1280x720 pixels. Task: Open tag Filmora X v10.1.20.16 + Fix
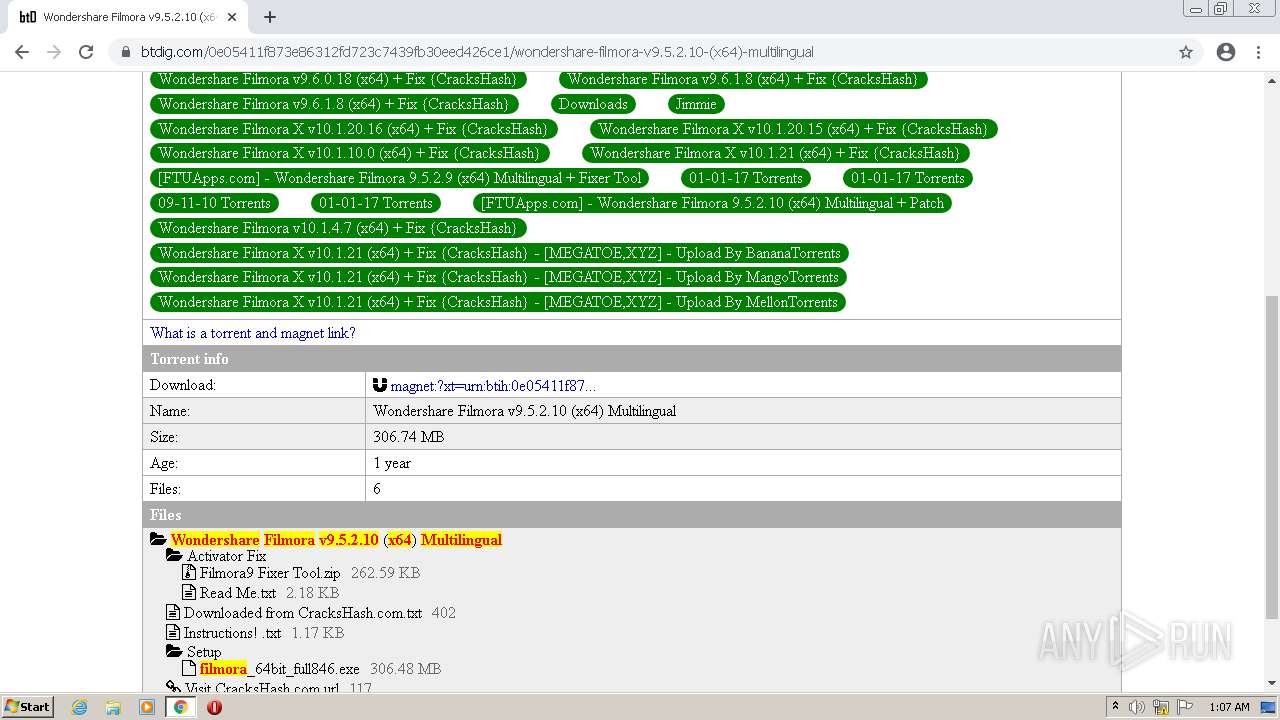[353, 129]
